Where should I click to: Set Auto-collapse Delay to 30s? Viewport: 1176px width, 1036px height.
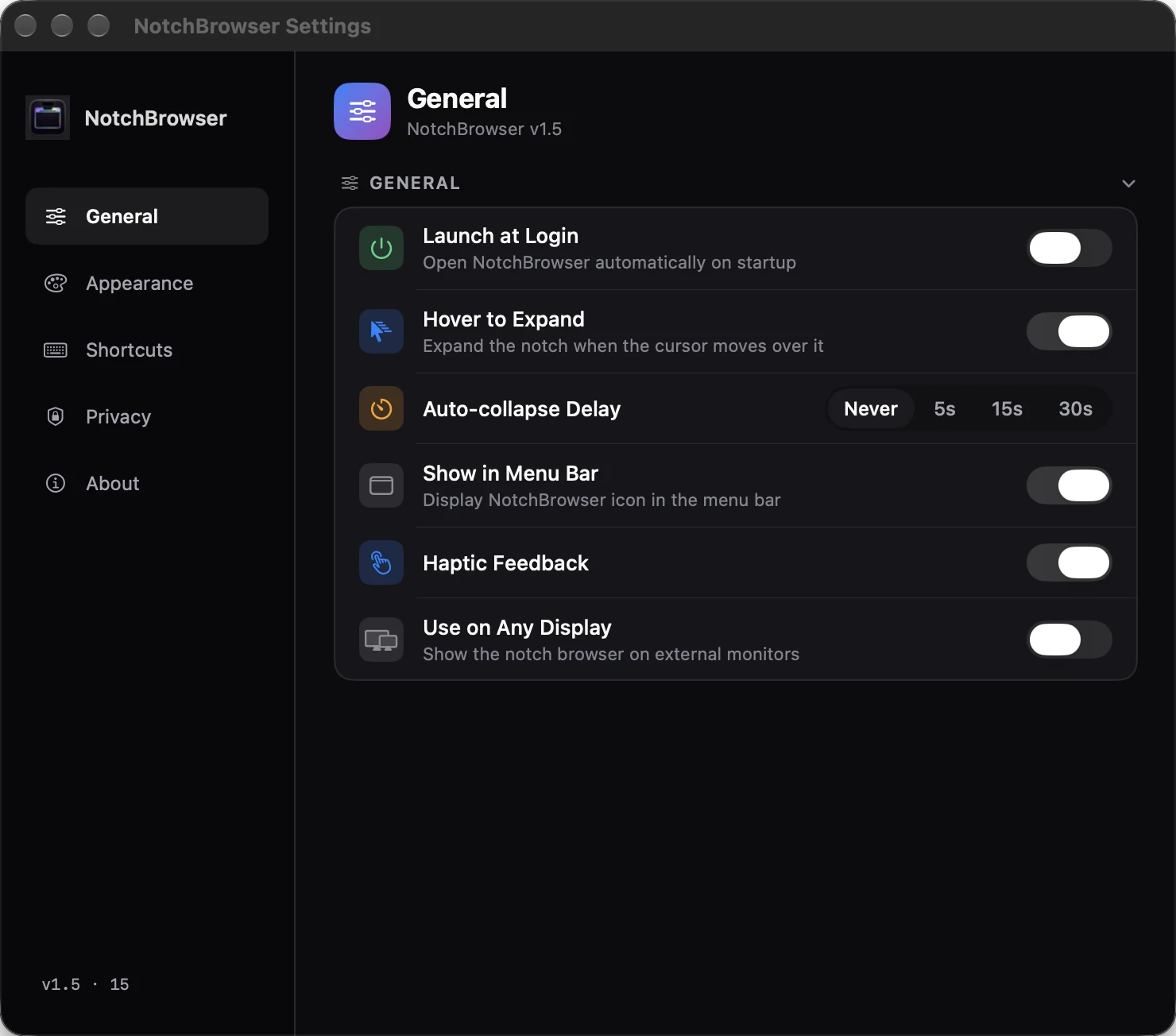coord(1075,408)
